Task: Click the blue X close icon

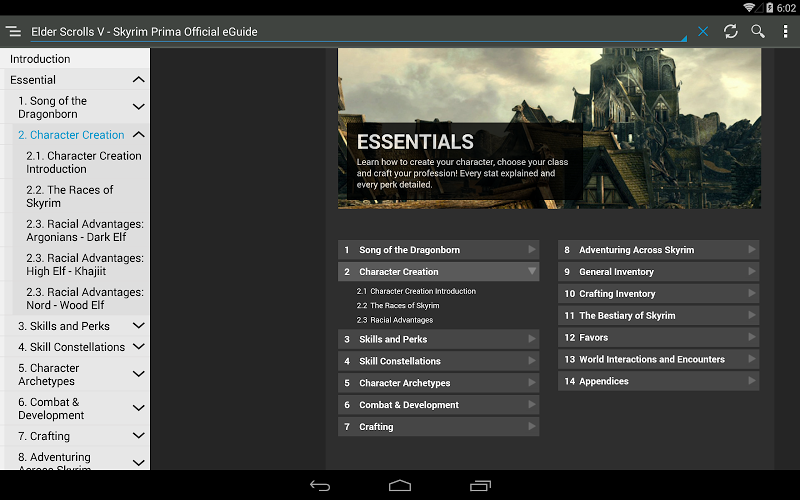Action: 703,32
